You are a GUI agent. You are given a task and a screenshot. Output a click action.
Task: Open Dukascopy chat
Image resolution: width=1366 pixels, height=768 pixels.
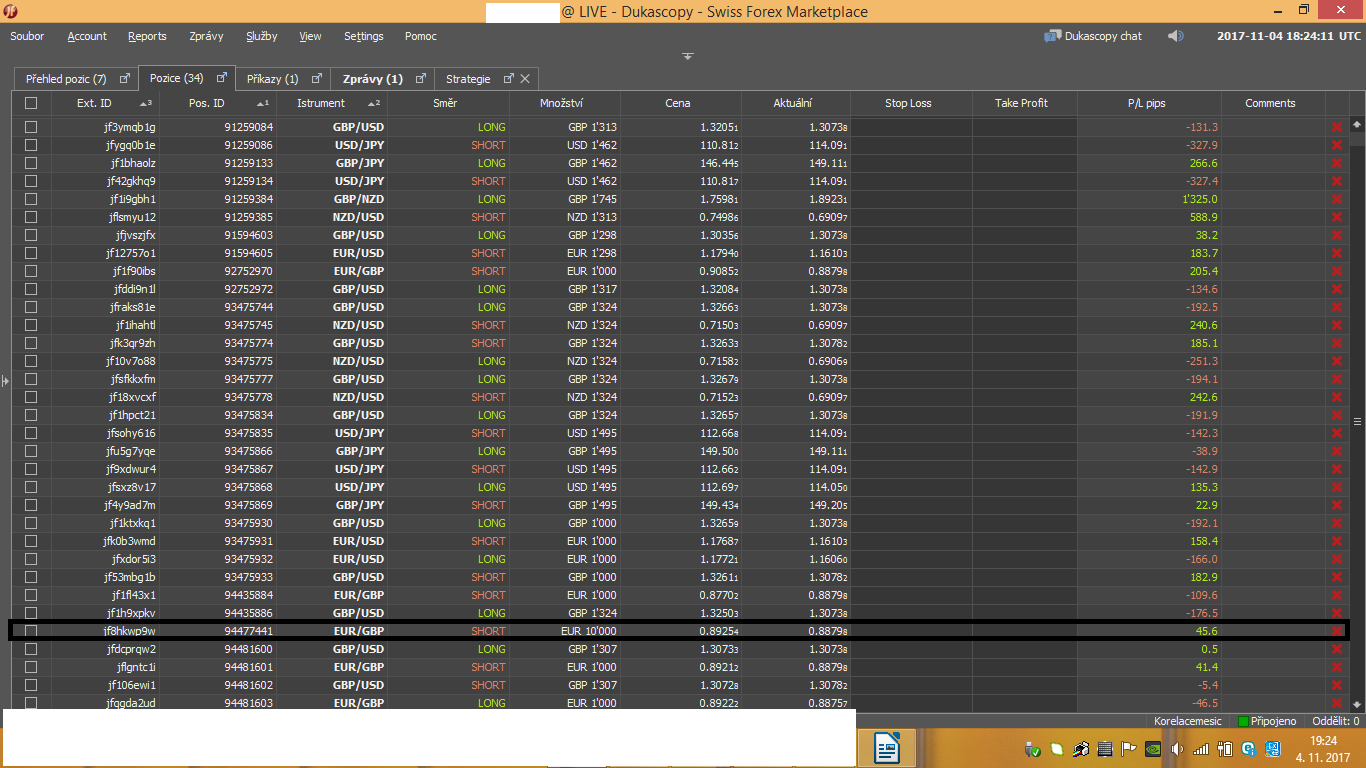(x=1093, y=36)
